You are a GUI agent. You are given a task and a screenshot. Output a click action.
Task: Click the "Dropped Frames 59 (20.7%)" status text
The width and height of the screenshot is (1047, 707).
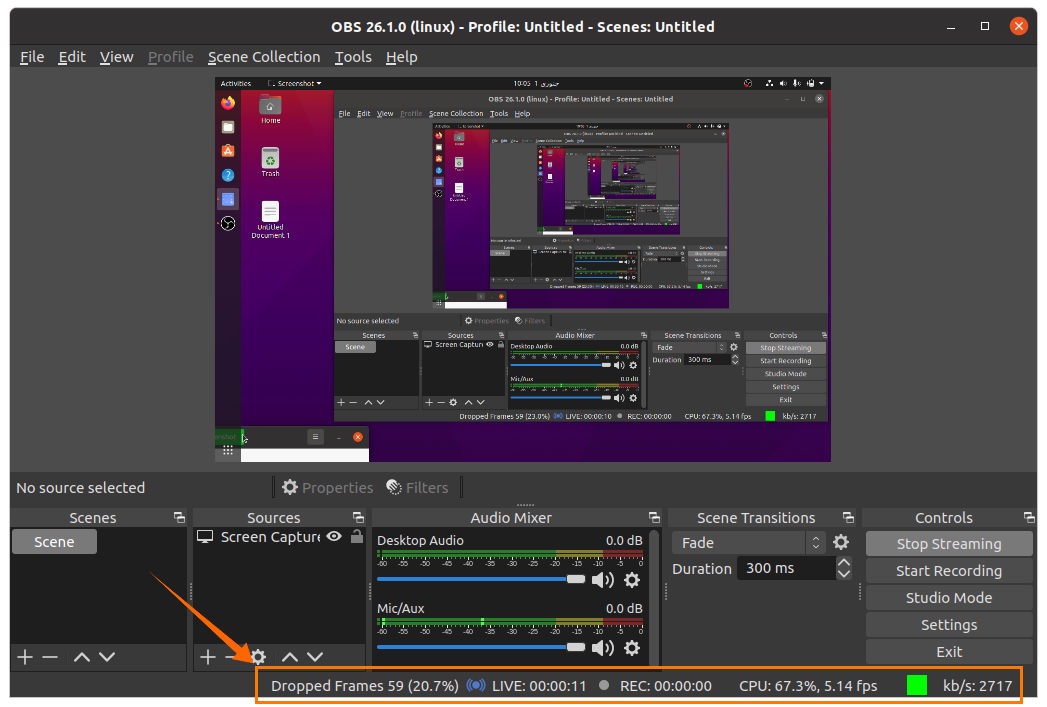(365, 686)
